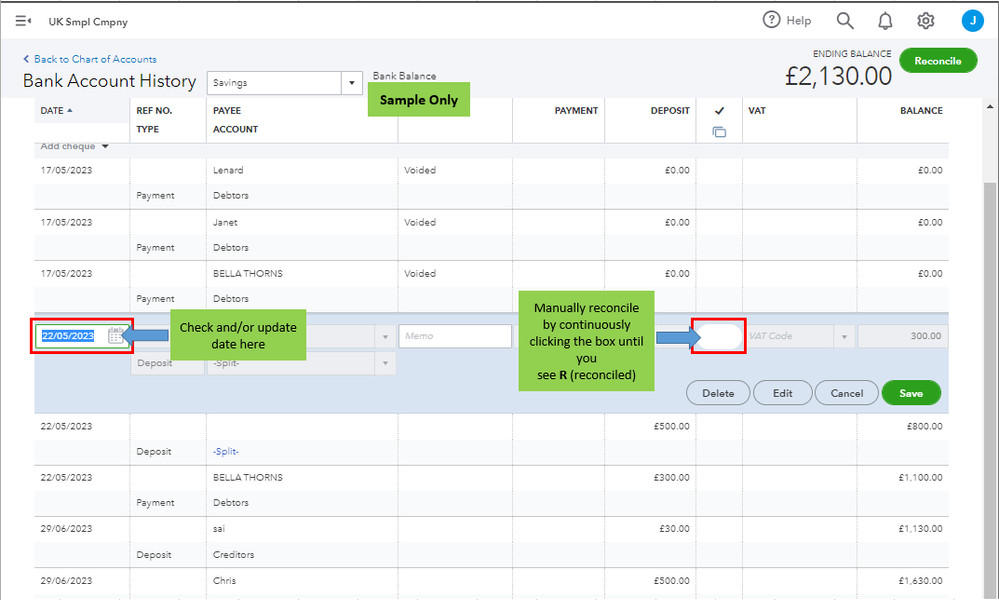Expand the Add cheque dropdown arrow
Screen dimensions: 999x600
pos(105,147)
